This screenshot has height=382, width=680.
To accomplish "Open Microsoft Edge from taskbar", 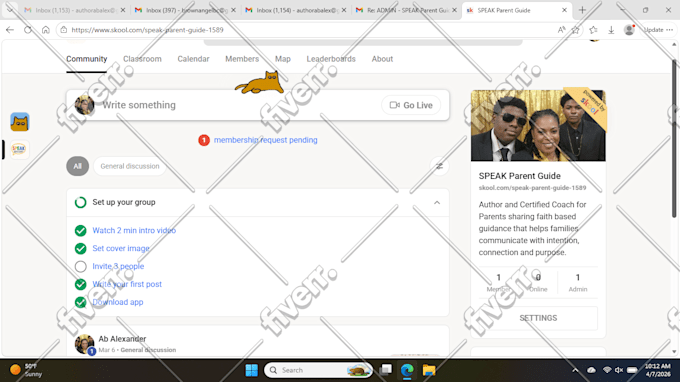I will click(407, 370).
